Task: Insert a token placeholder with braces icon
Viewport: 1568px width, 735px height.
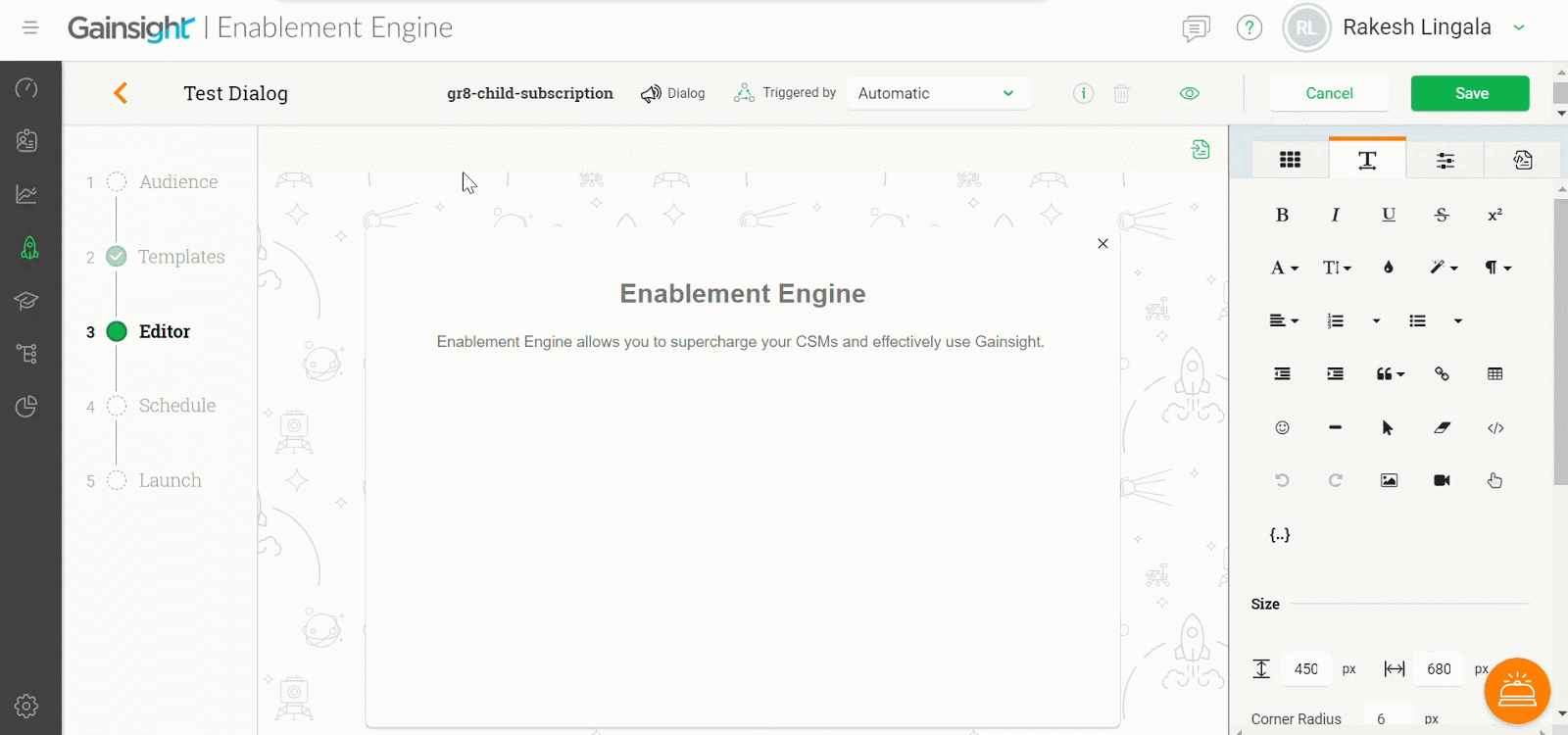Action: [x=1280, y=534]
